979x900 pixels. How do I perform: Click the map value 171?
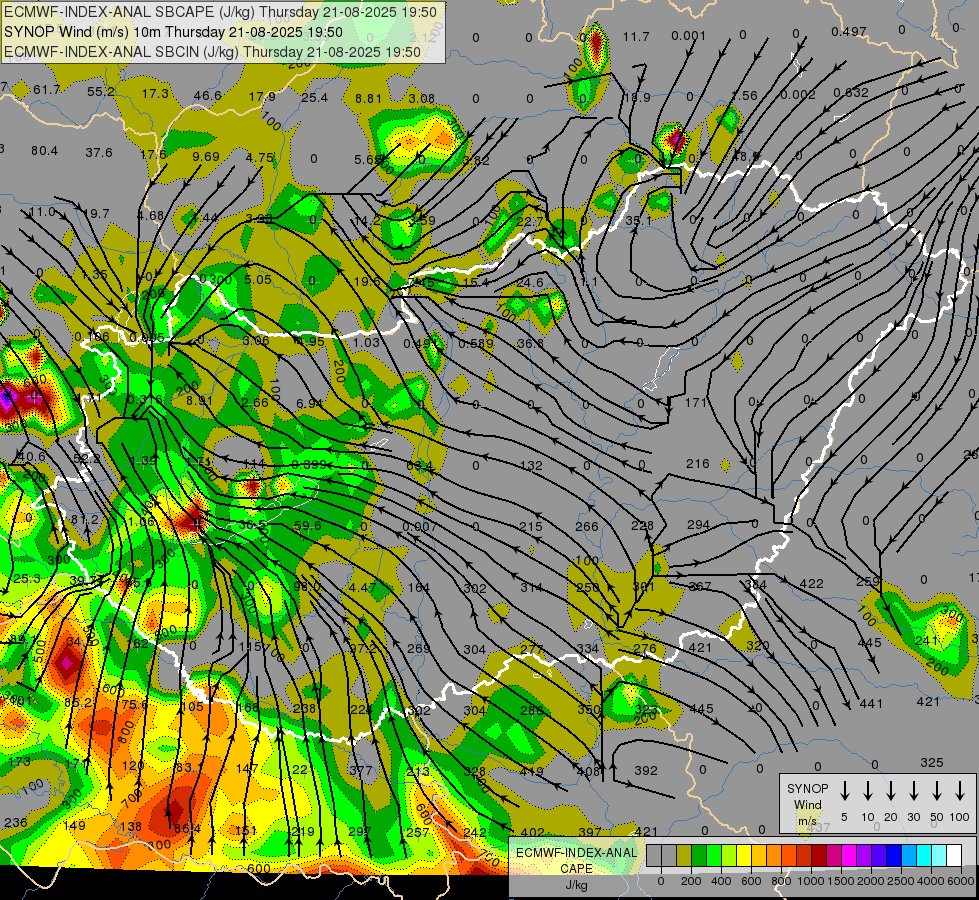696,403
